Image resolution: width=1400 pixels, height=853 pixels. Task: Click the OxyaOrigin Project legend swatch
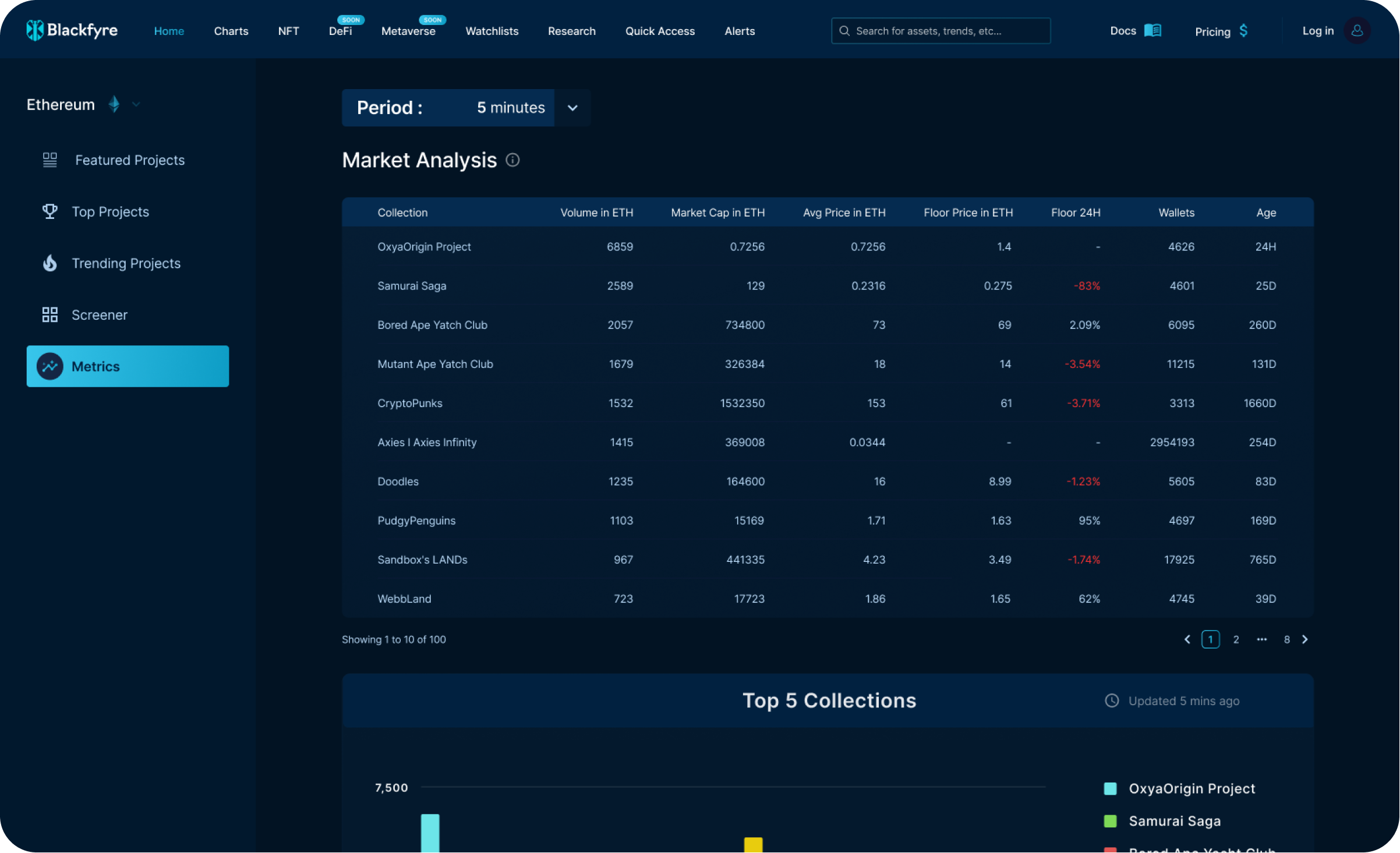click(1111, 788)
